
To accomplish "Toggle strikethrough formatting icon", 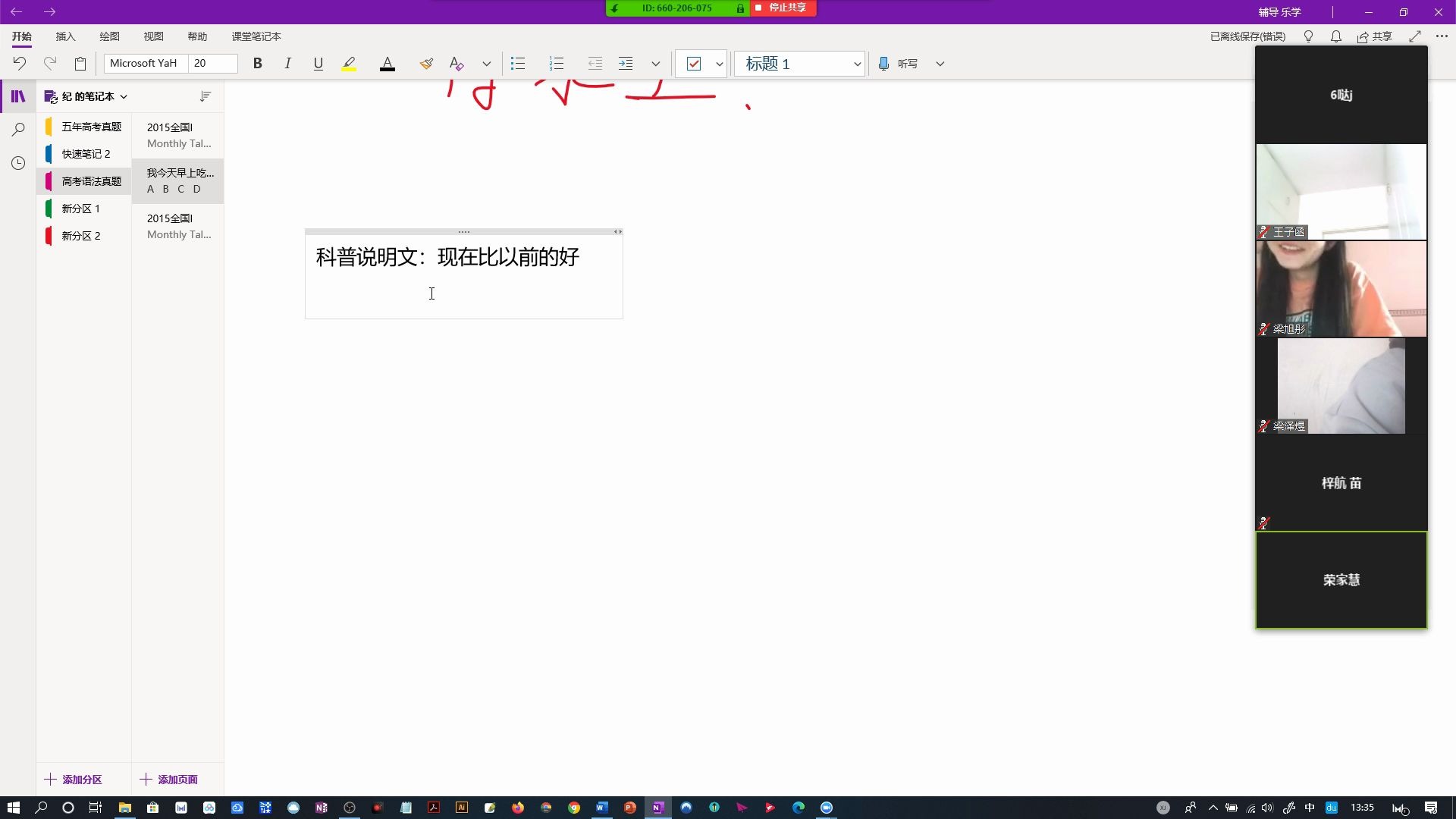I will [488, 63].
